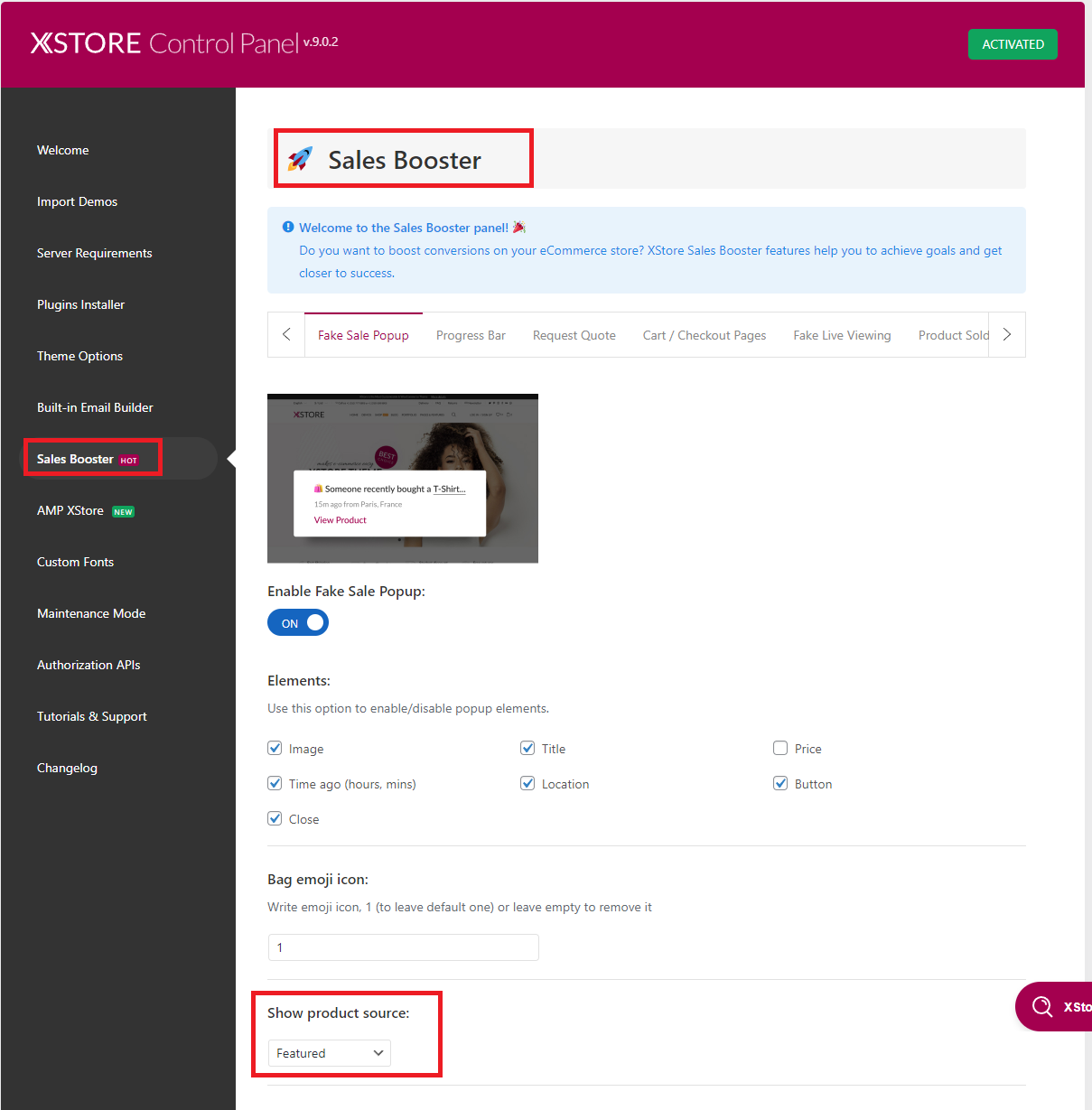Toggle the Enable Fake Sale Popup switch
This screenshot has width=1092, height=1110.
point(298,622)
